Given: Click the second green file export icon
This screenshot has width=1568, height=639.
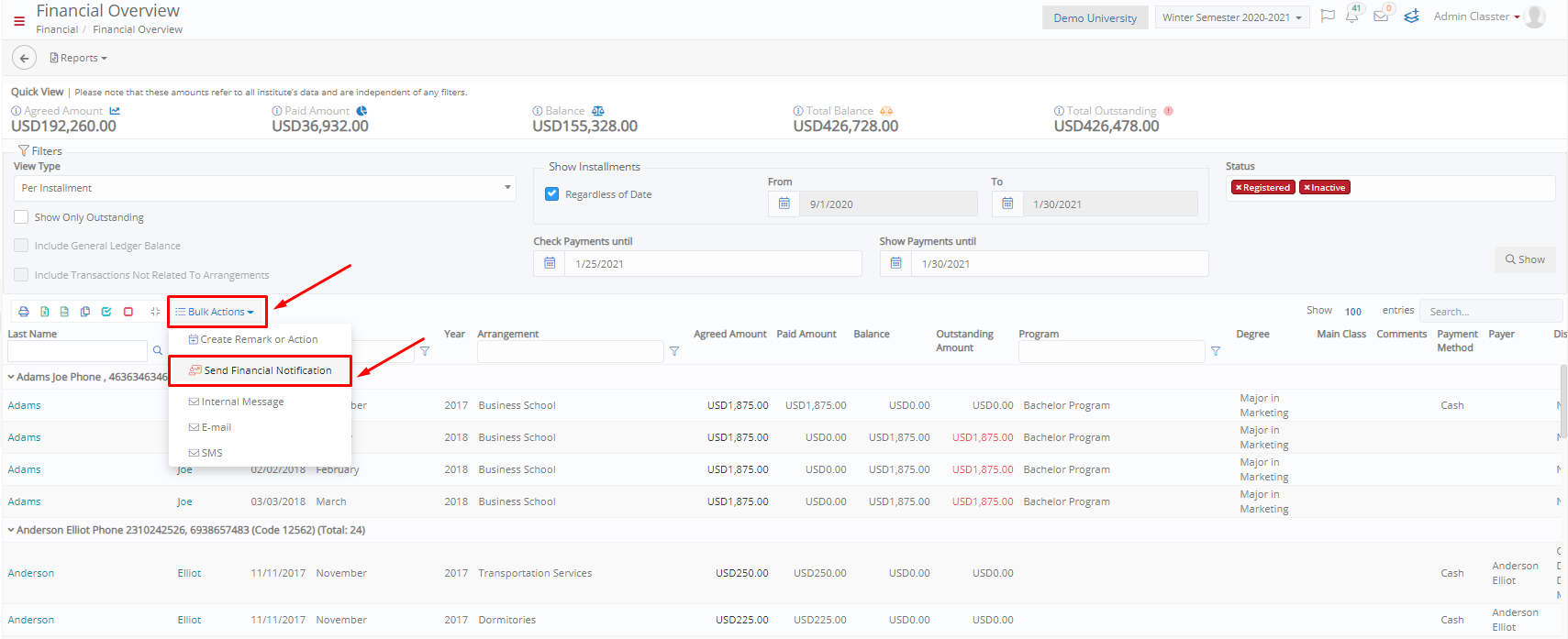Looking at the screenshot, I should 64,312.
